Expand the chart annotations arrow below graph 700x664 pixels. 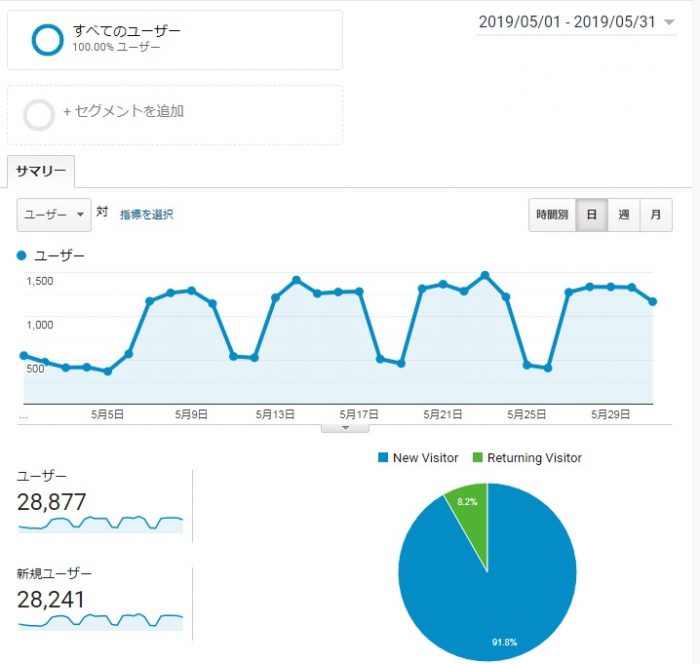click(x=345, y=427)
